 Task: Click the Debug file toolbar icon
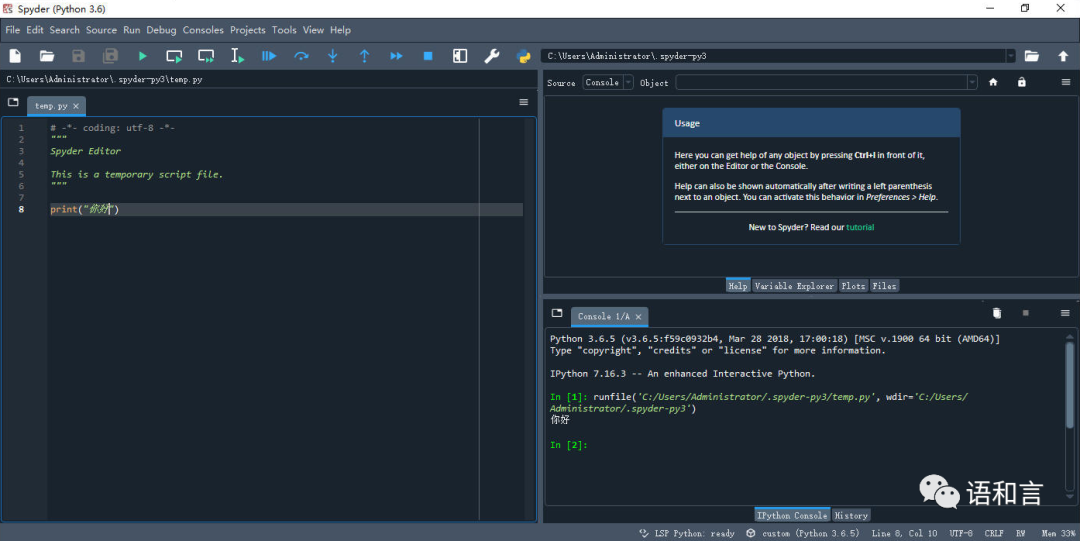(269, 56)
